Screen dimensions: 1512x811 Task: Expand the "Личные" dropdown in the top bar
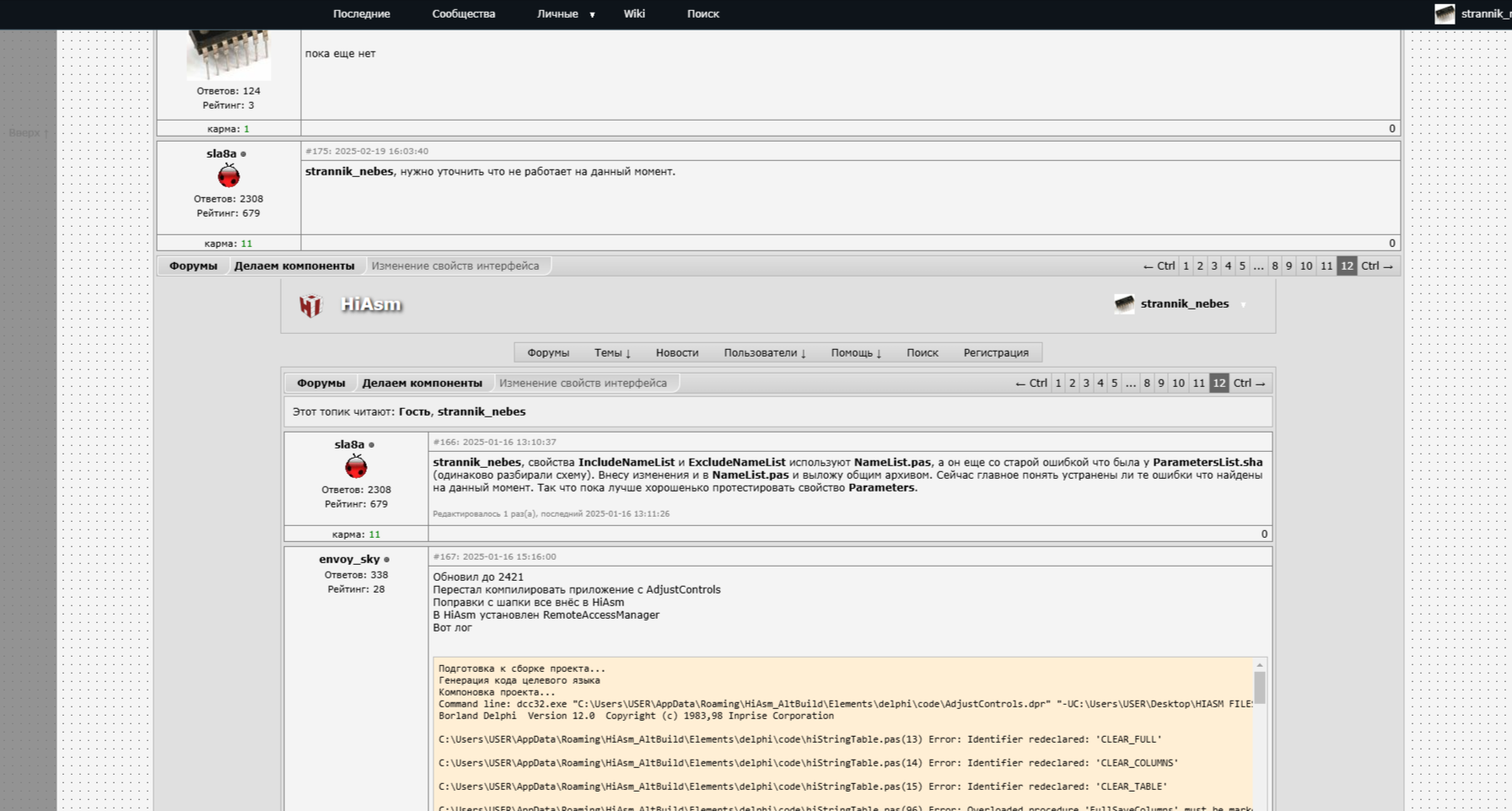coord(592,14)
